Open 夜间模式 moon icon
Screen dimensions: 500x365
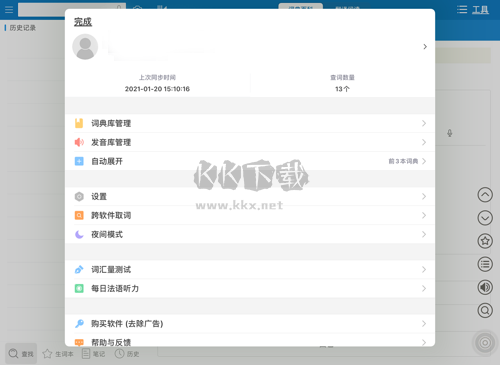[79, 234]
